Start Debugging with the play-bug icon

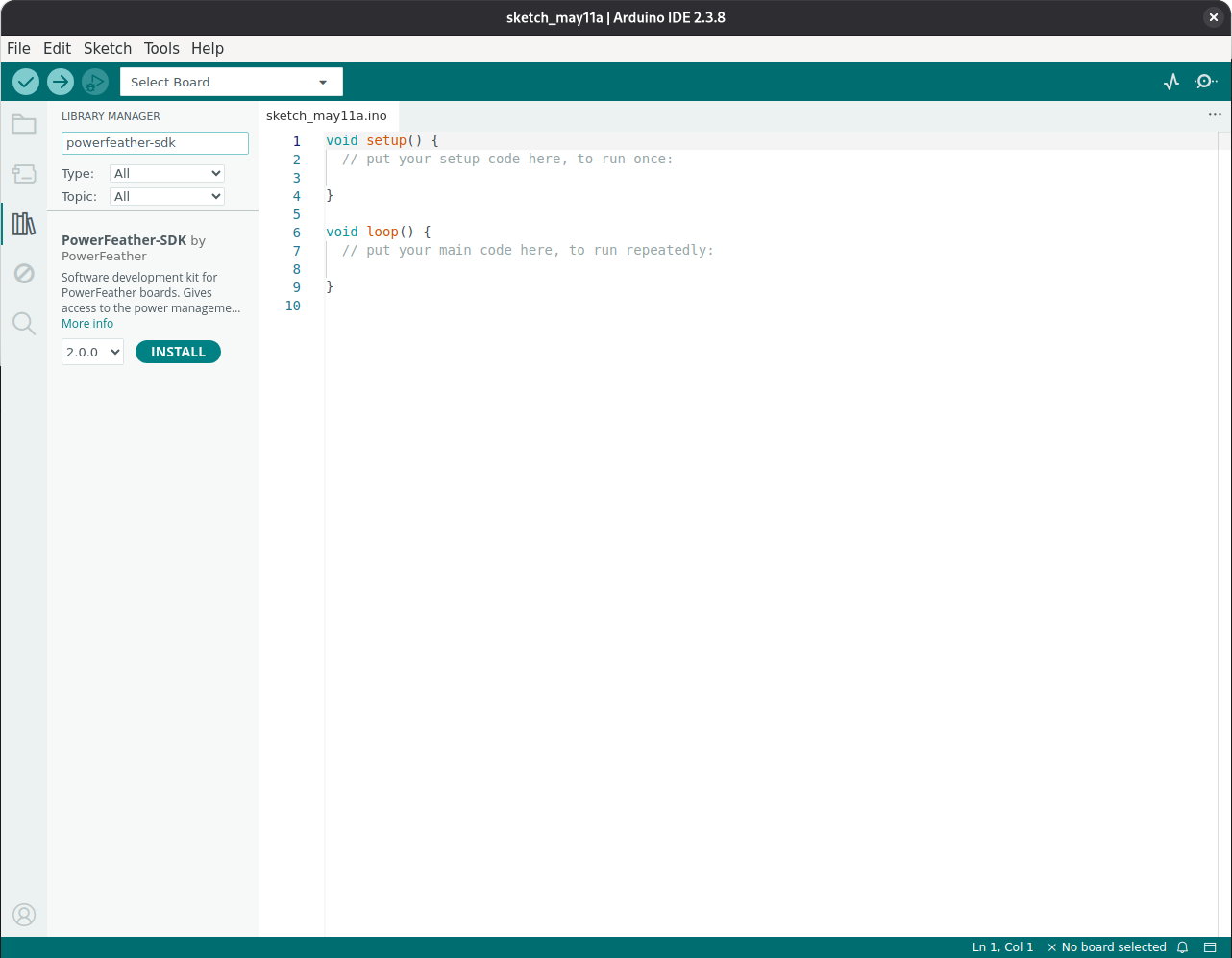click(x=95, y=82)
